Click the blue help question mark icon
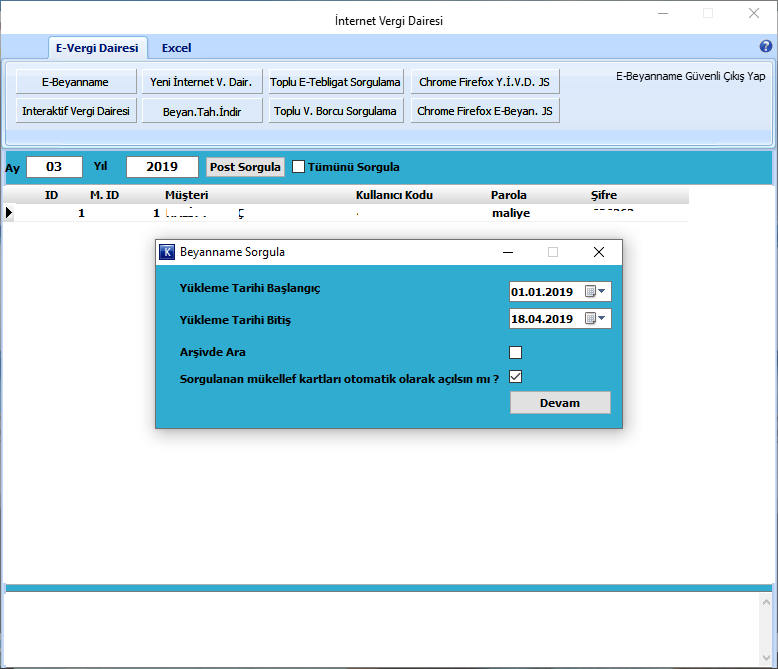778x669 pixels. 766,47
